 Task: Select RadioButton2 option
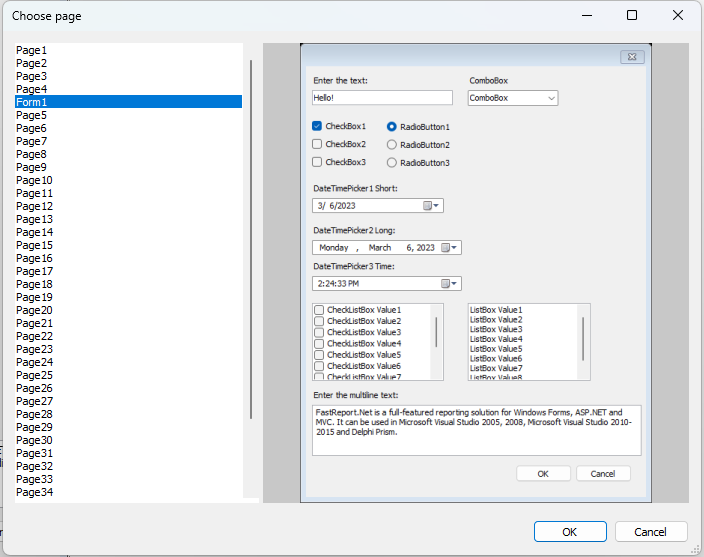(x=392, y=145)
